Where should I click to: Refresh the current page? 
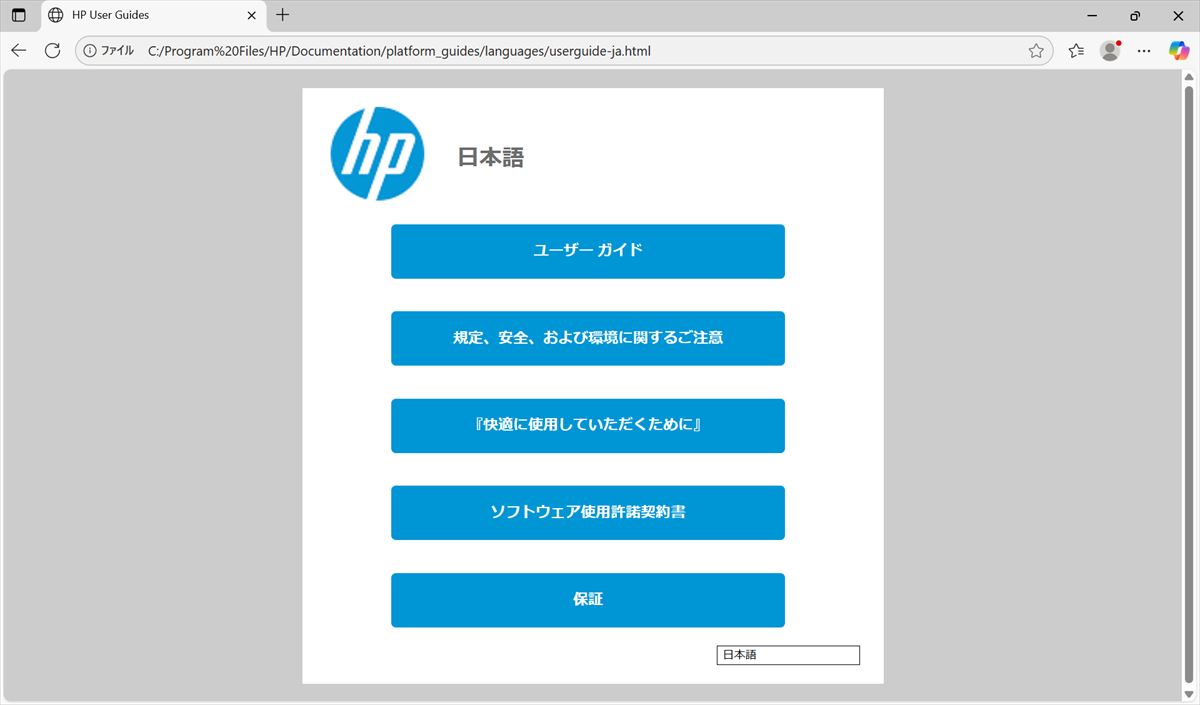[52, 51]
